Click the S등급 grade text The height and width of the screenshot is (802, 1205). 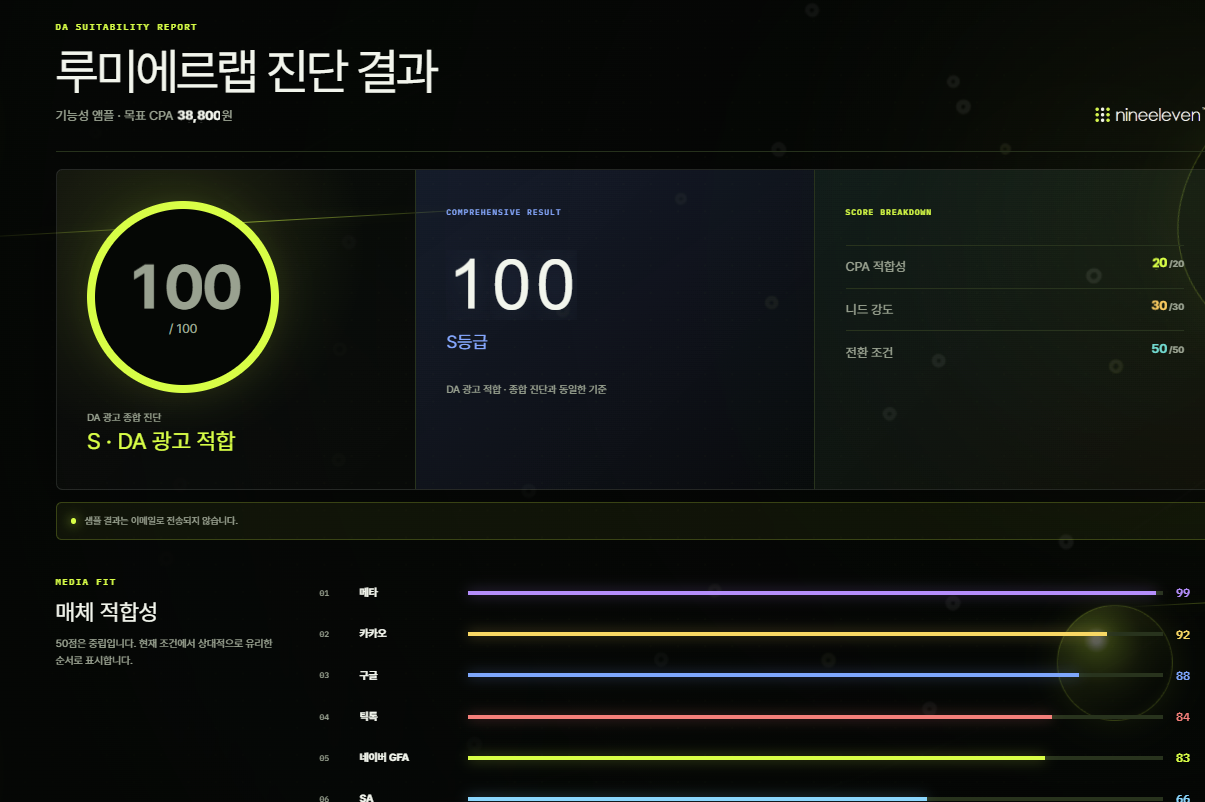(467, 342)
